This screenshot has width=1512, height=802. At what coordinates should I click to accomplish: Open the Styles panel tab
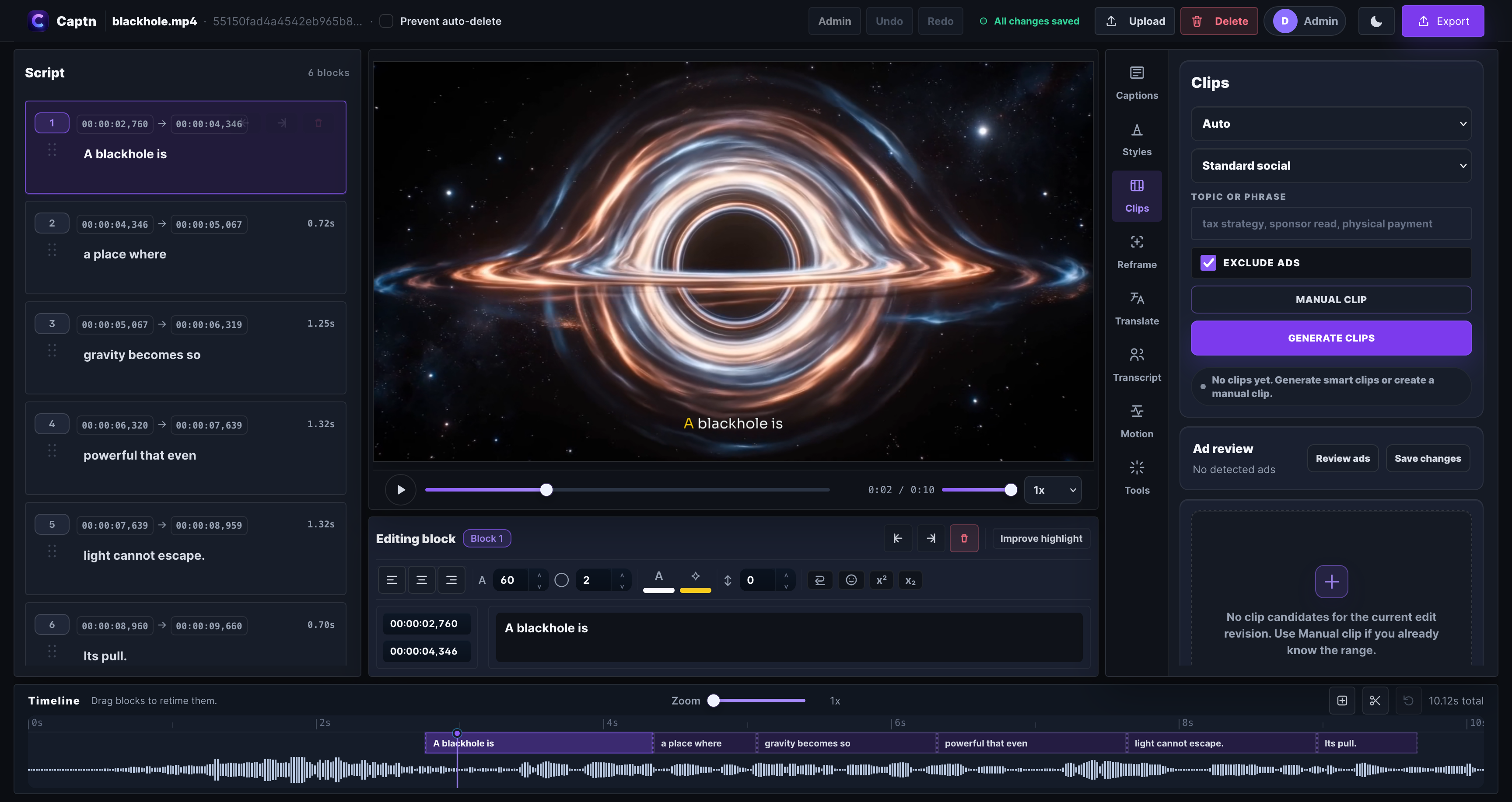coord(1136,139)
